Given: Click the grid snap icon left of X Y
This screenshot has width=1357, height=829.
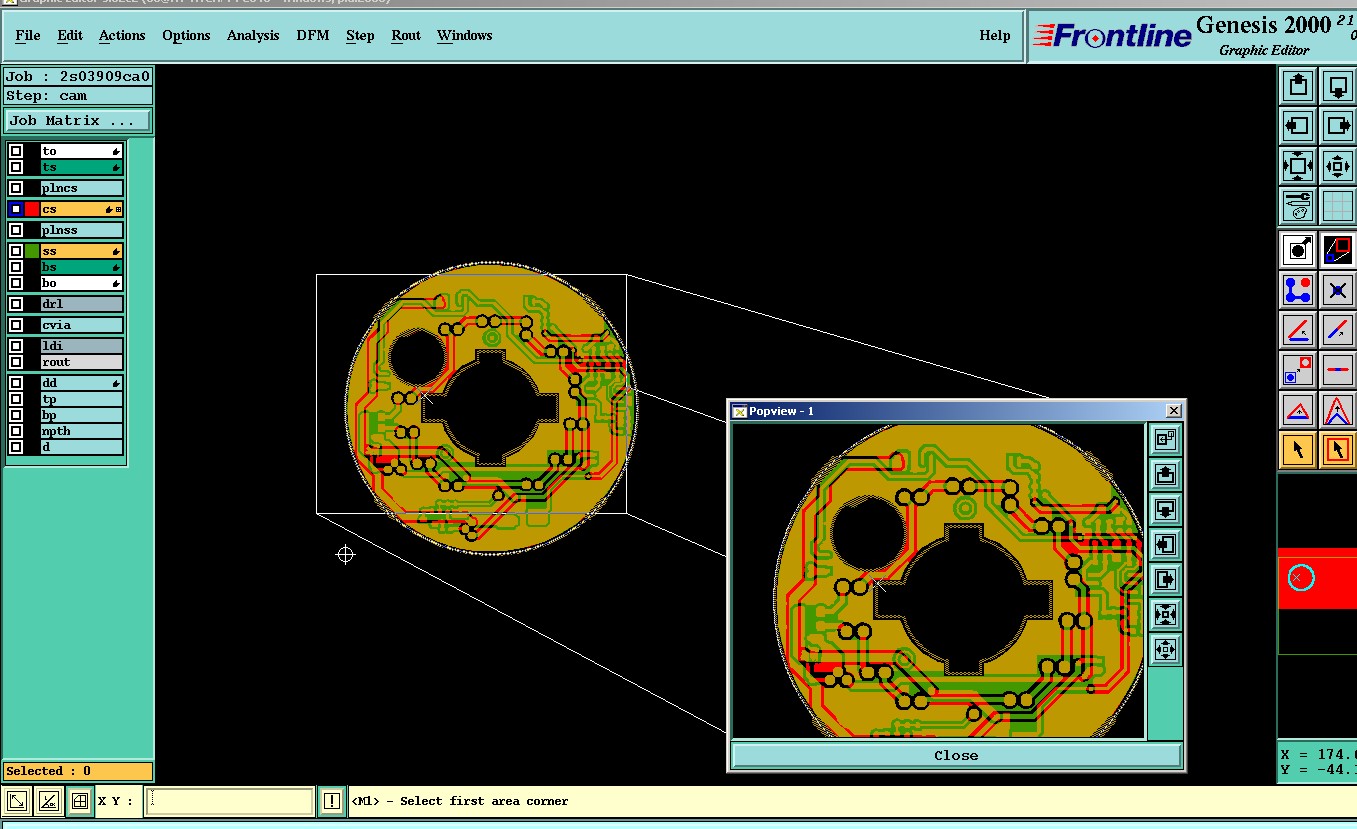Looking at the screenshot, I should [80, 801].
